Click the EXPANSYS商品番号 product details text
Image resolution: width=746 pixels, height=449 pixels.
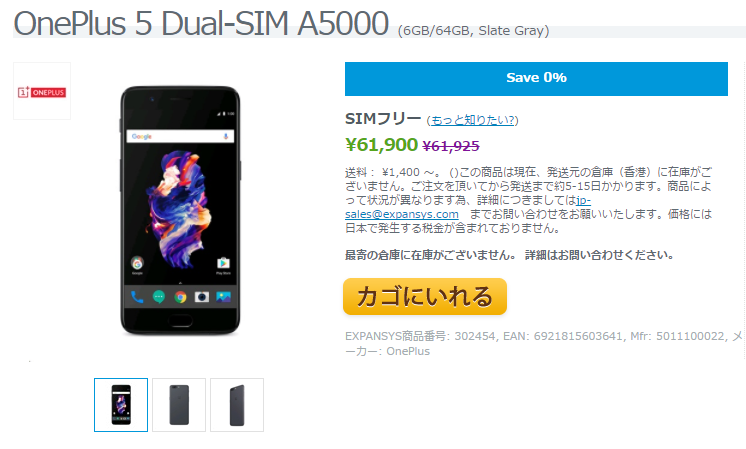pyautogui.click(x=544, y=343)
